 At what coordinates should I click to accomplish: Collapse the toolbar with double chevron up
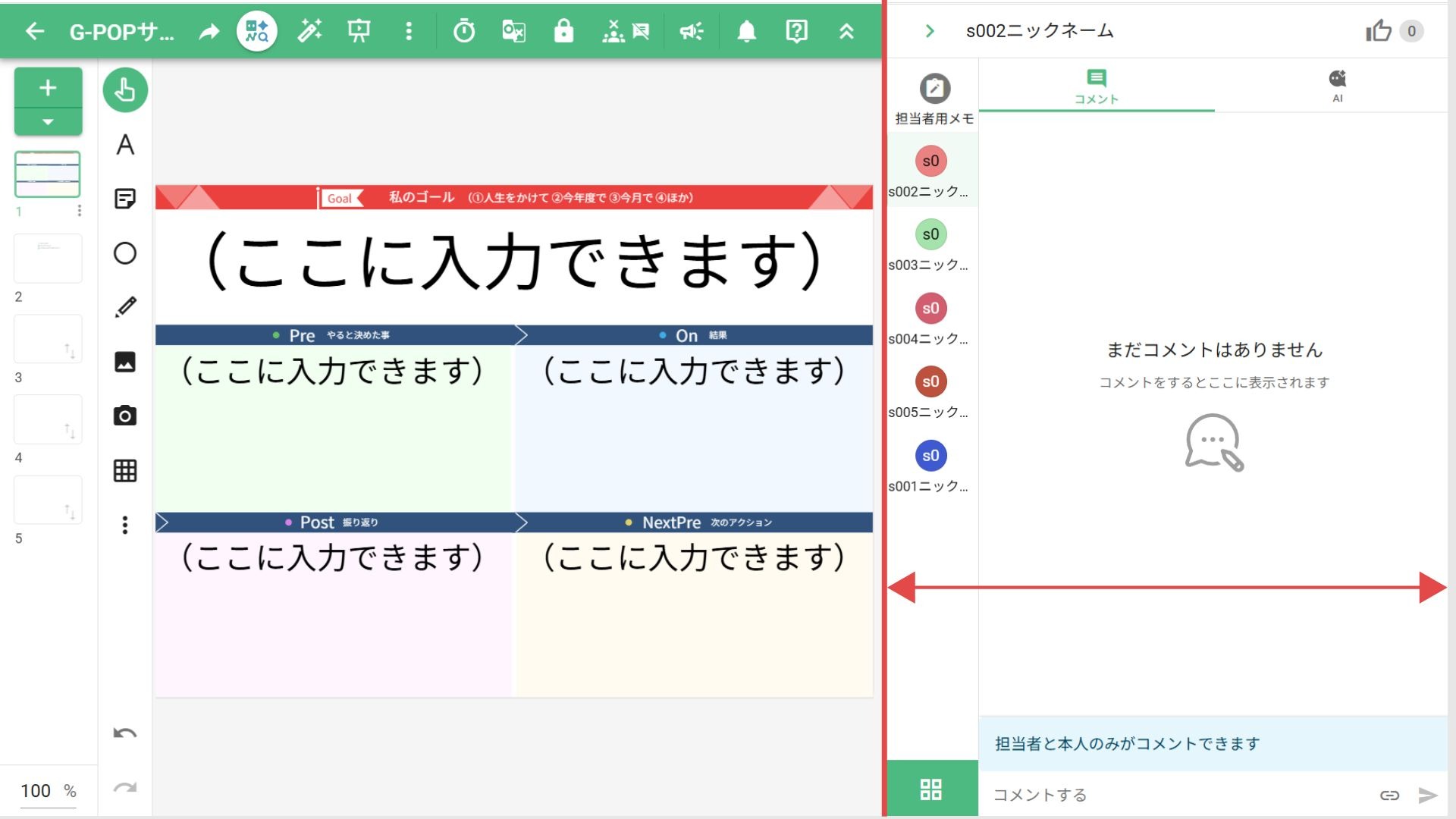pyautogui.click(x=846, y=31)
